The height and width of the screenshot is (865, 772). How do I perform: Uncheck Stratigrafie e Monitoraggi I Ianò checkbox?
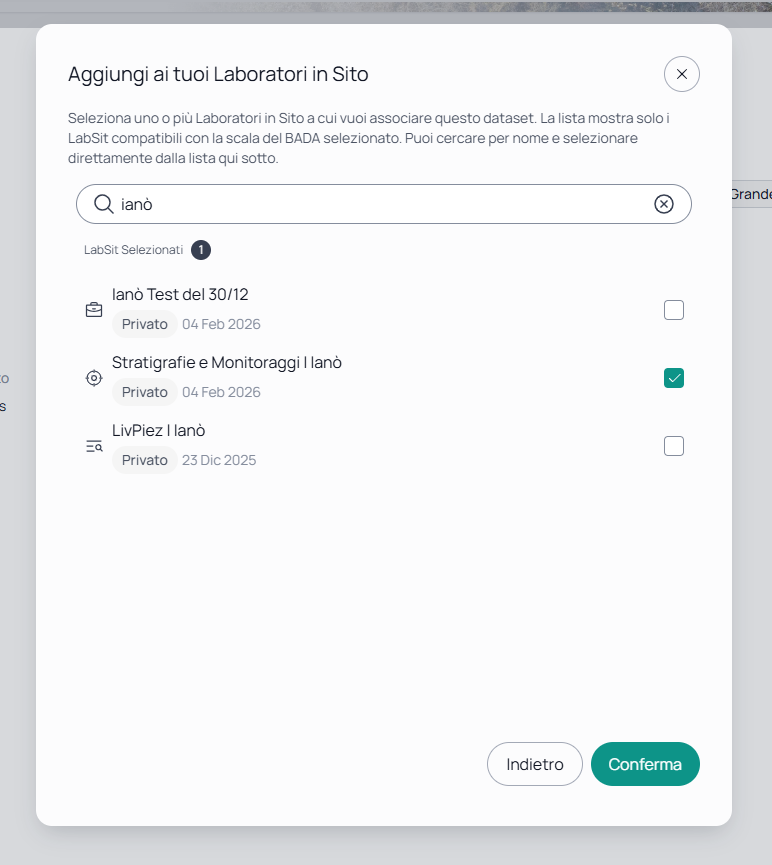coord(674,378)
